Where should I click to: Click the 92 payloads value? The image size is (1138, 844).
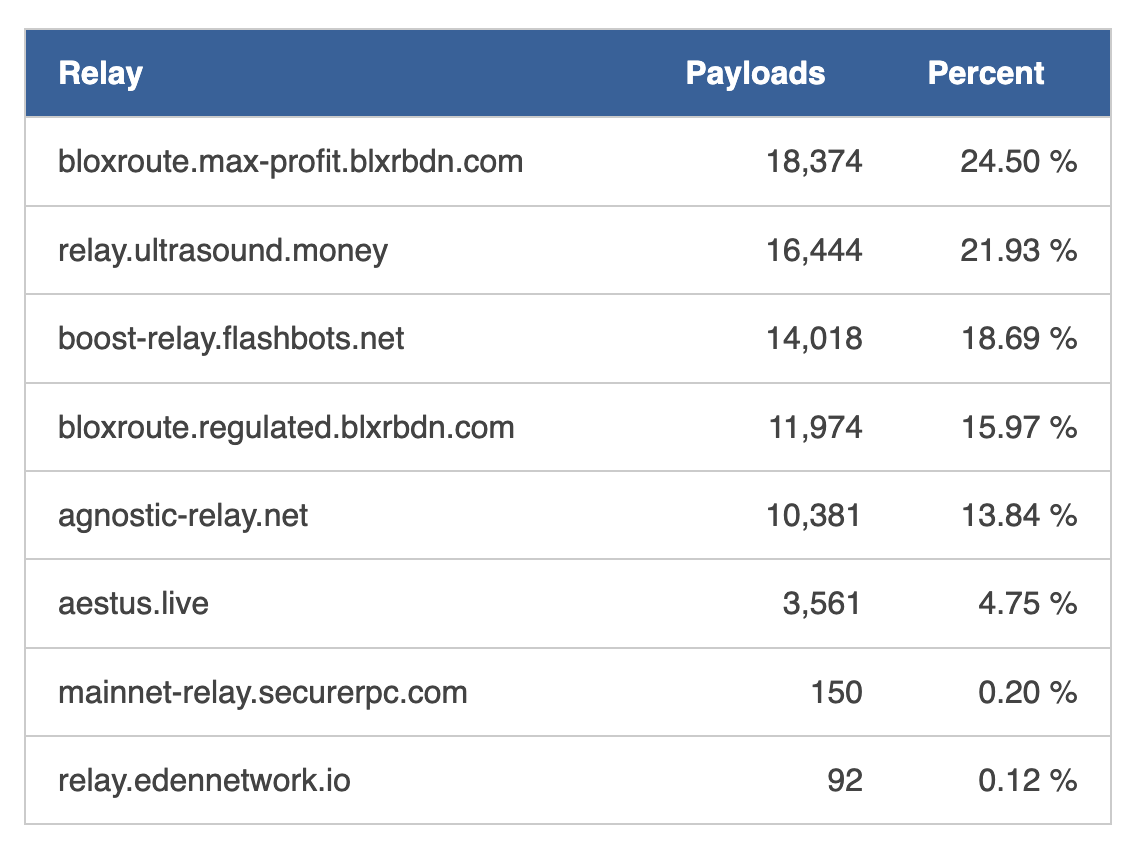tap(845, 780)
